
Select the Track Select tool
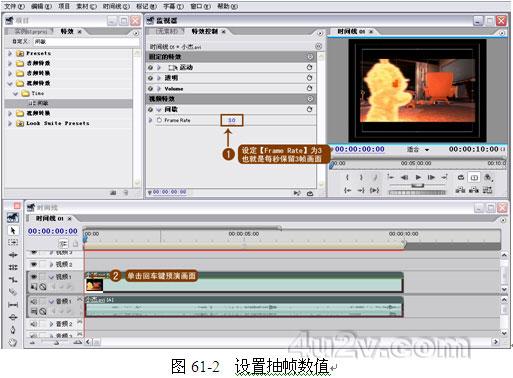point(13,242)
